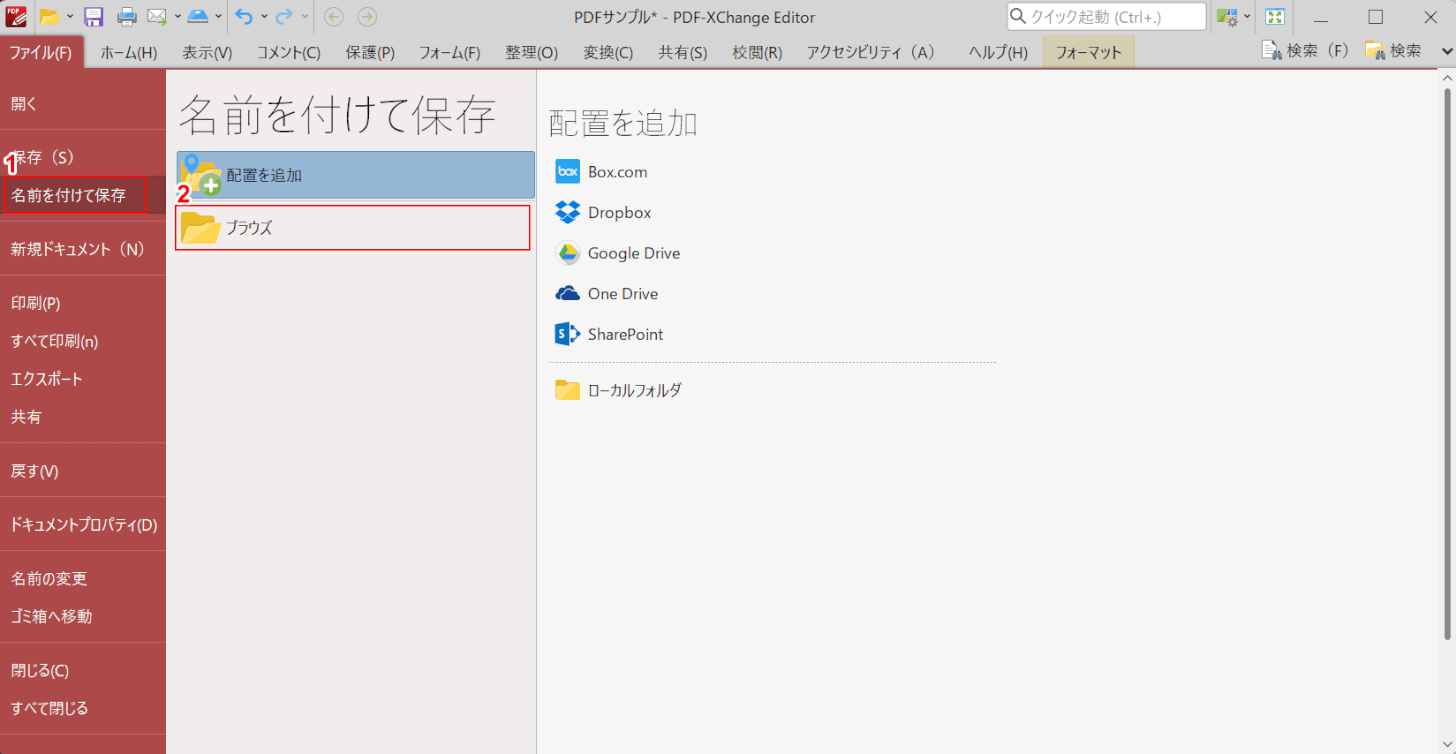
Task: Choose SharePoint as a save location
Action: [610, 334]
